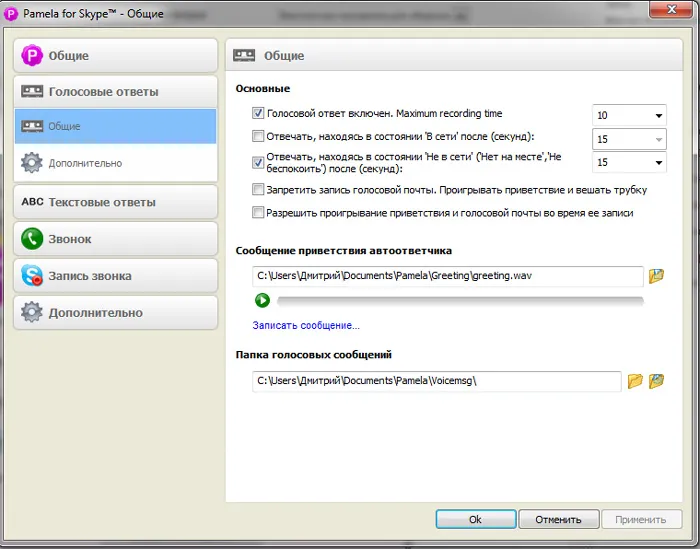Click the Записать сообщение link
Image resolution: width=700 pixels, height=549 pixels.
(x=306, y=325)
